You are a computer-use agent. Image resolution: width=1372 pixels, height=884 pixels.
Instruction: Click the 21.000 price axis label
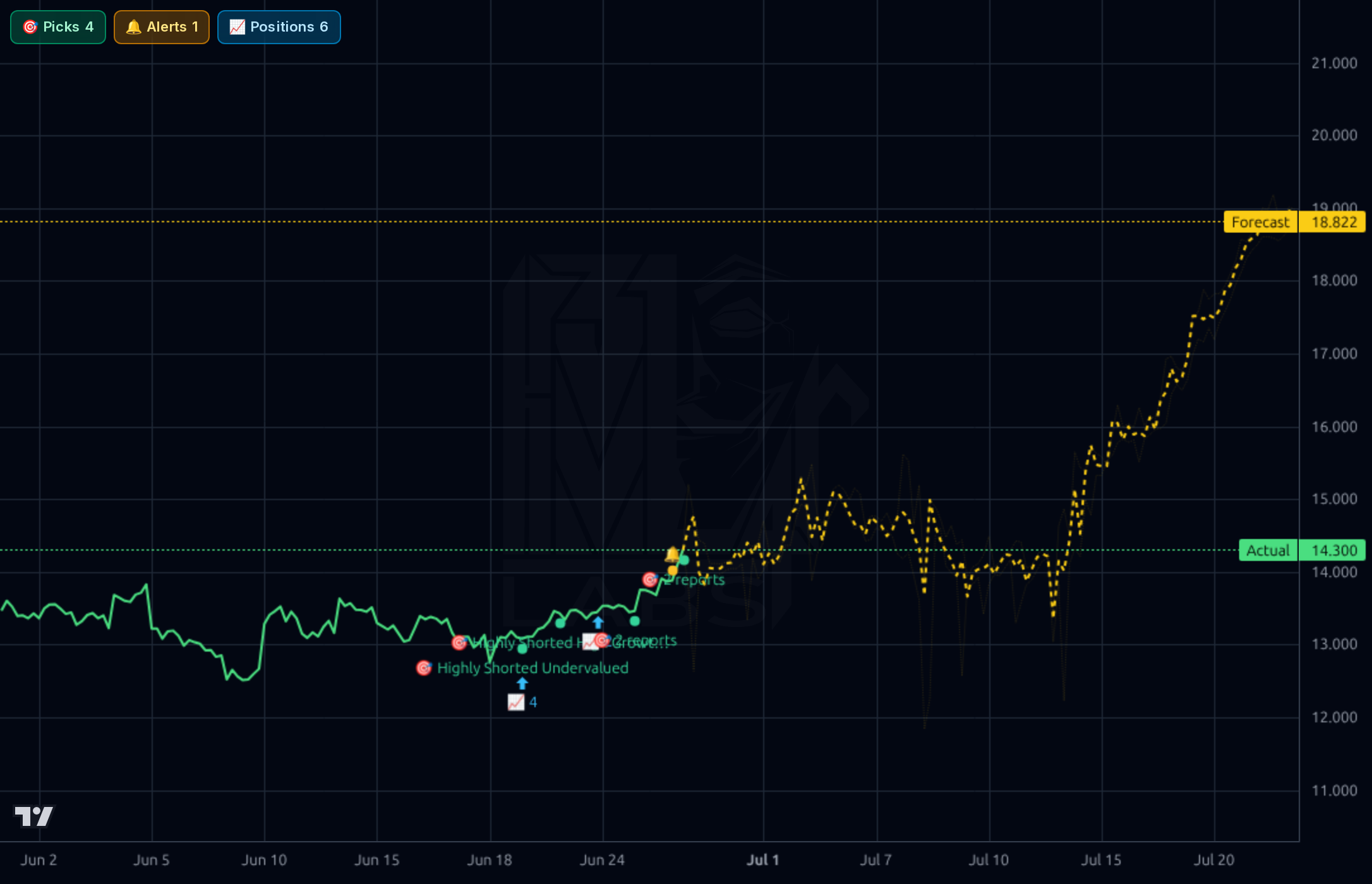coord(1334,63)
